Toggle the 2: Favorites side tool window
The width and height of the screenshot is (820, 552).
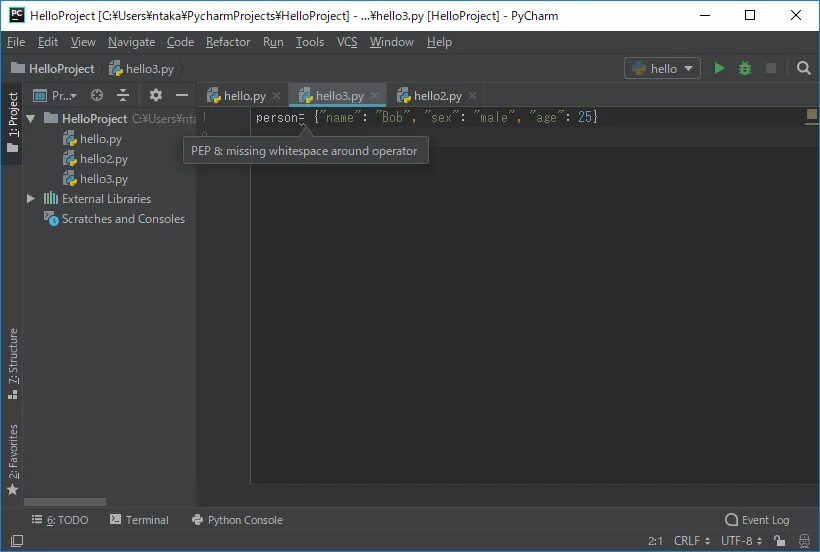(13, 459)
